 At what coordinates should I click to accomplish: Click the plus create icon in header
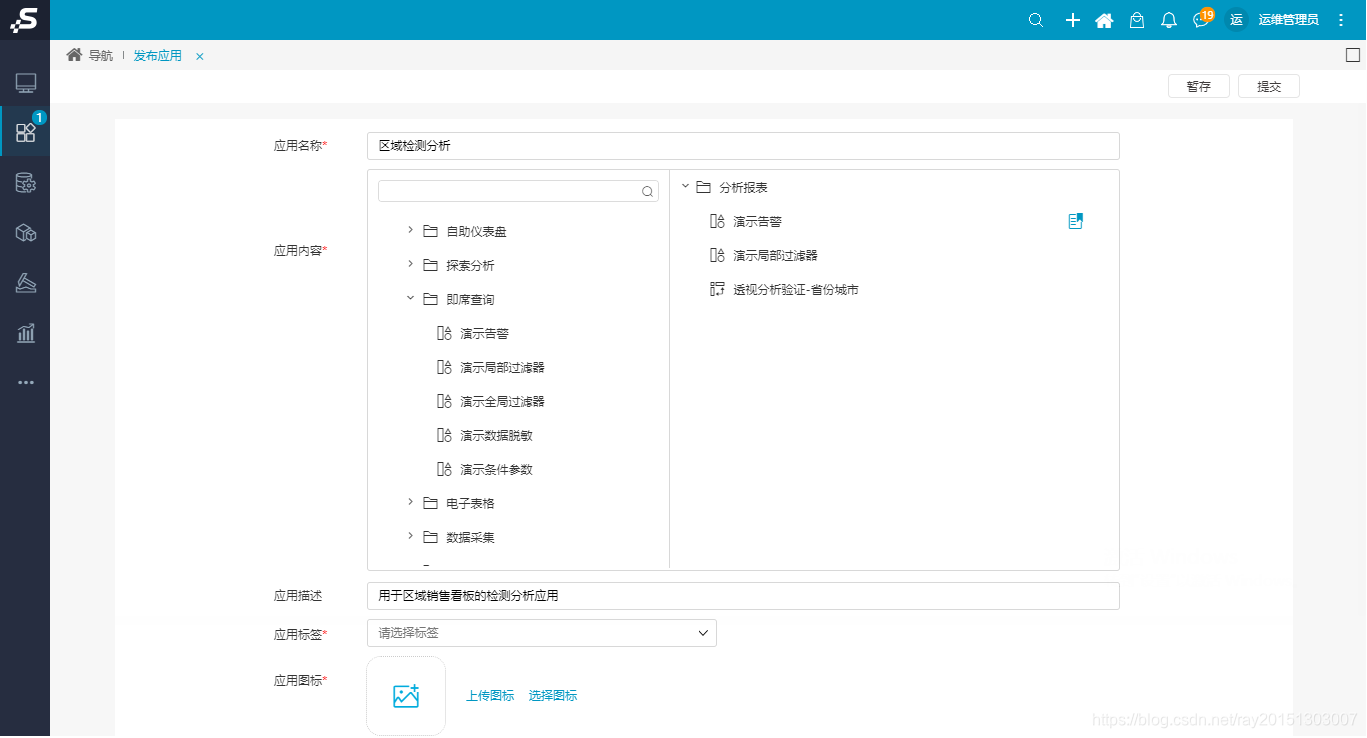pos(1072,20)
